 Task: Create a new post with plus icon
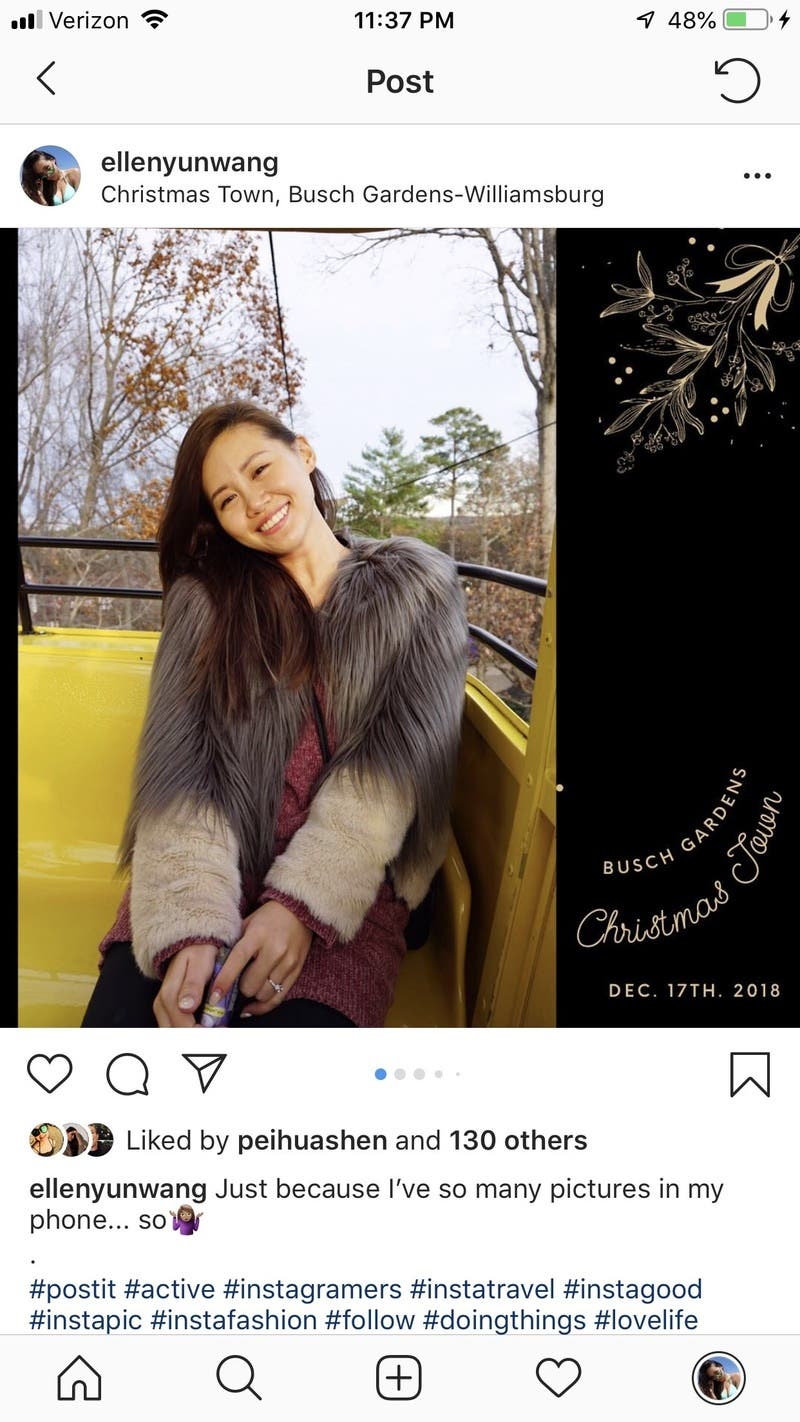tap(398, 1380)
